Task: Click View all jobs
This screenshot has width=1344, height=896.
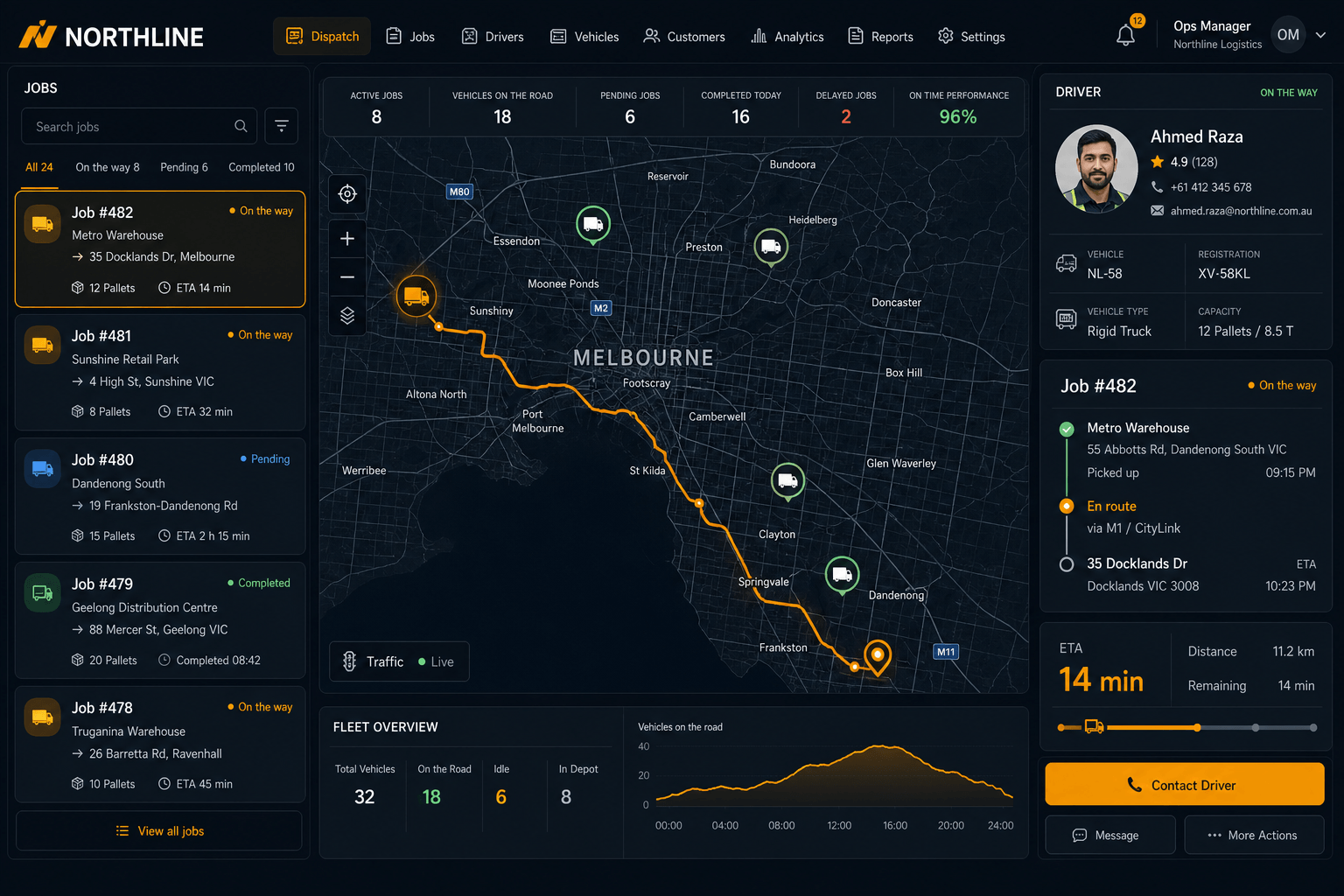Action: click(159, 831)
